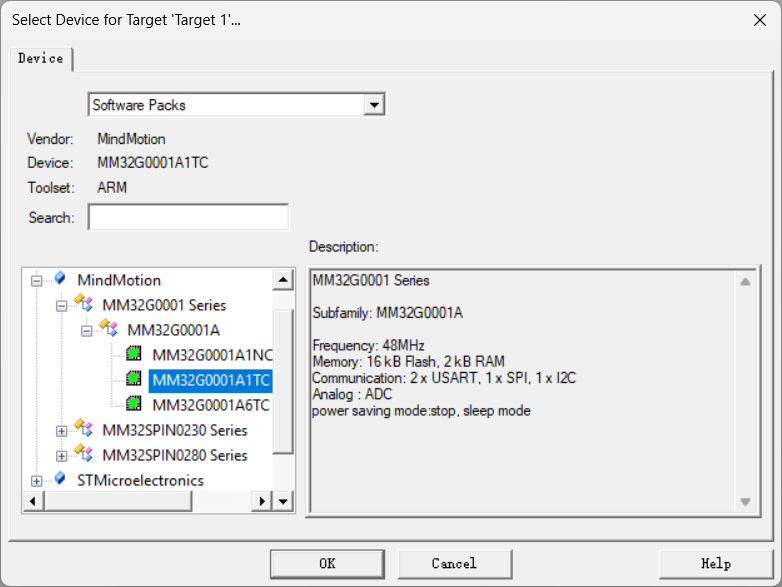Open Help for device selection

pyautogui.click(x=715, y=563)
